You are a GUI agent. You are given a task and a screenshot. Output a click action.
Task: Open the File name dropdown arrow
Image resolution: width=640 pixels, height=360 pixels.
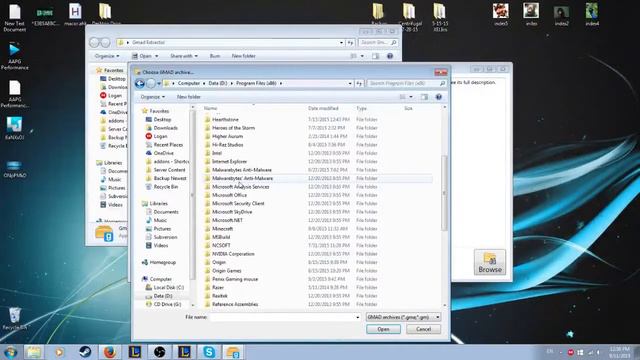tap(358, 317)
